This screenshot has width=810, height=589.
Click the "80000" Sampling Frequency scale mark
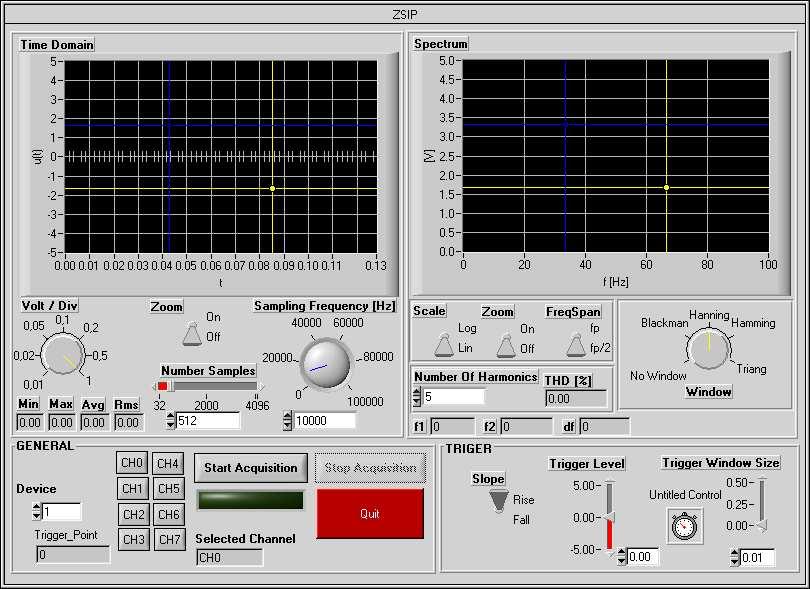(x=379, y=356)
